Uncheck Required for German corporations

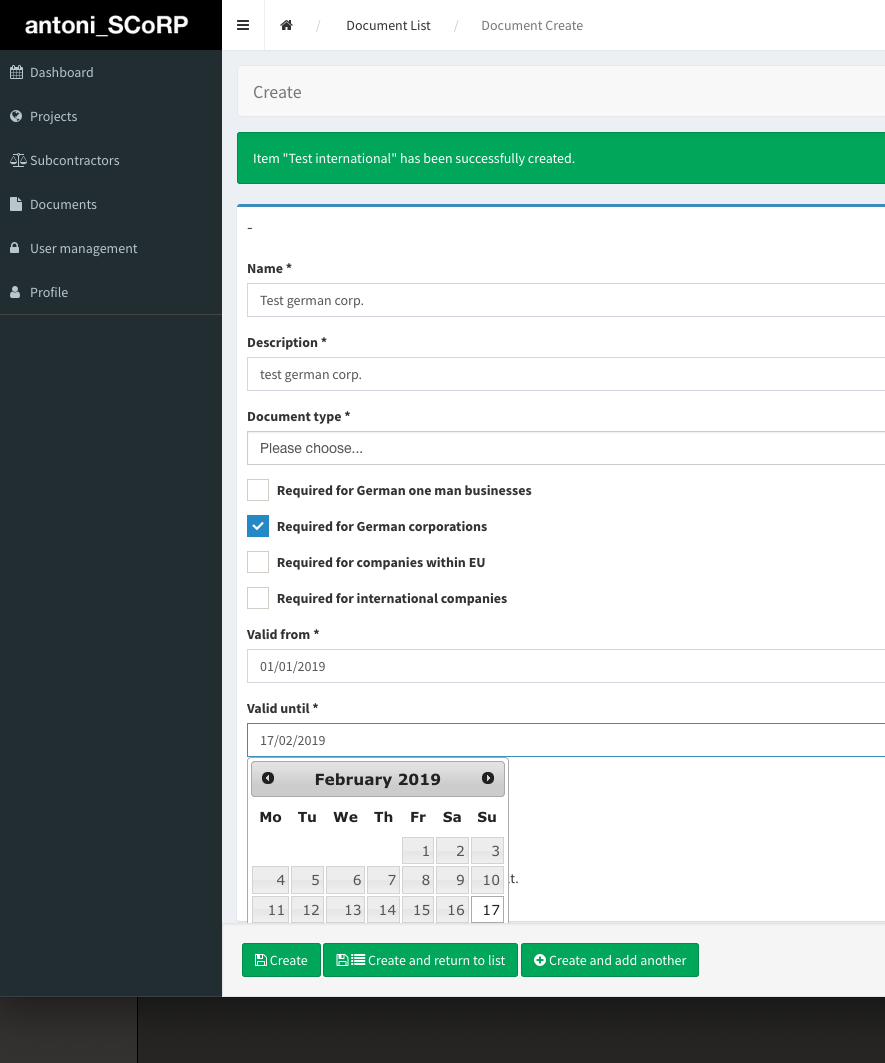click(257, 525)
